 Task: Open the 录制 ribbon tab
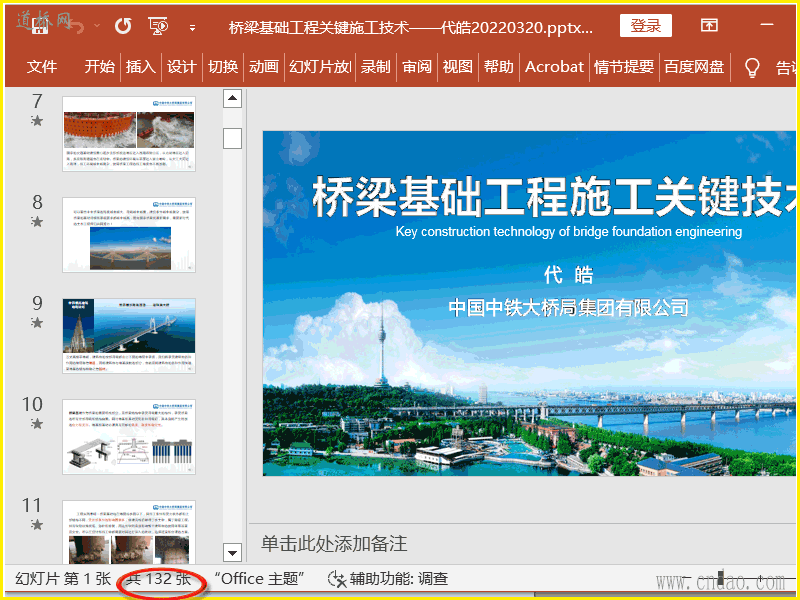coord(376,66)
